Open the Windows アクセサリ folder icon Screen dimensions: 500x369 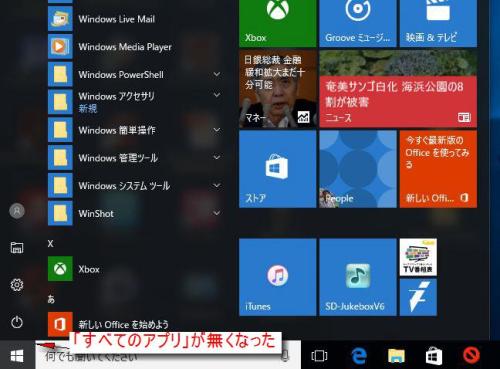tap(60, 102)
